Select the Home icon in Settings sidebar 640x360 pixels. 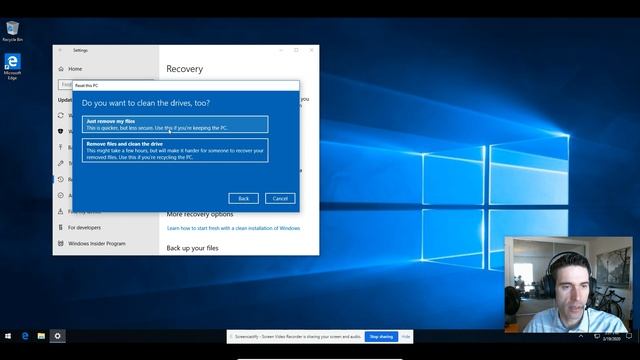61,69
